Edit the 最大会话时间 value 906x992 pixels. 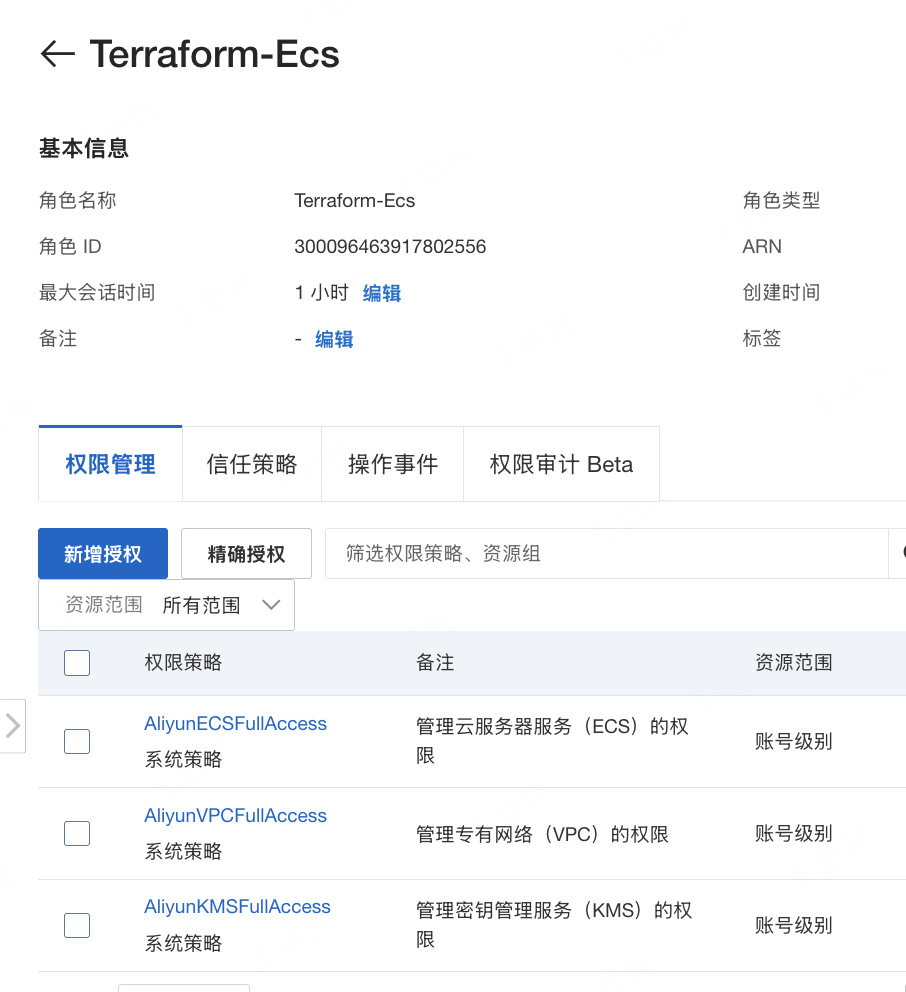pyautogui.click(x=381, y=293)
